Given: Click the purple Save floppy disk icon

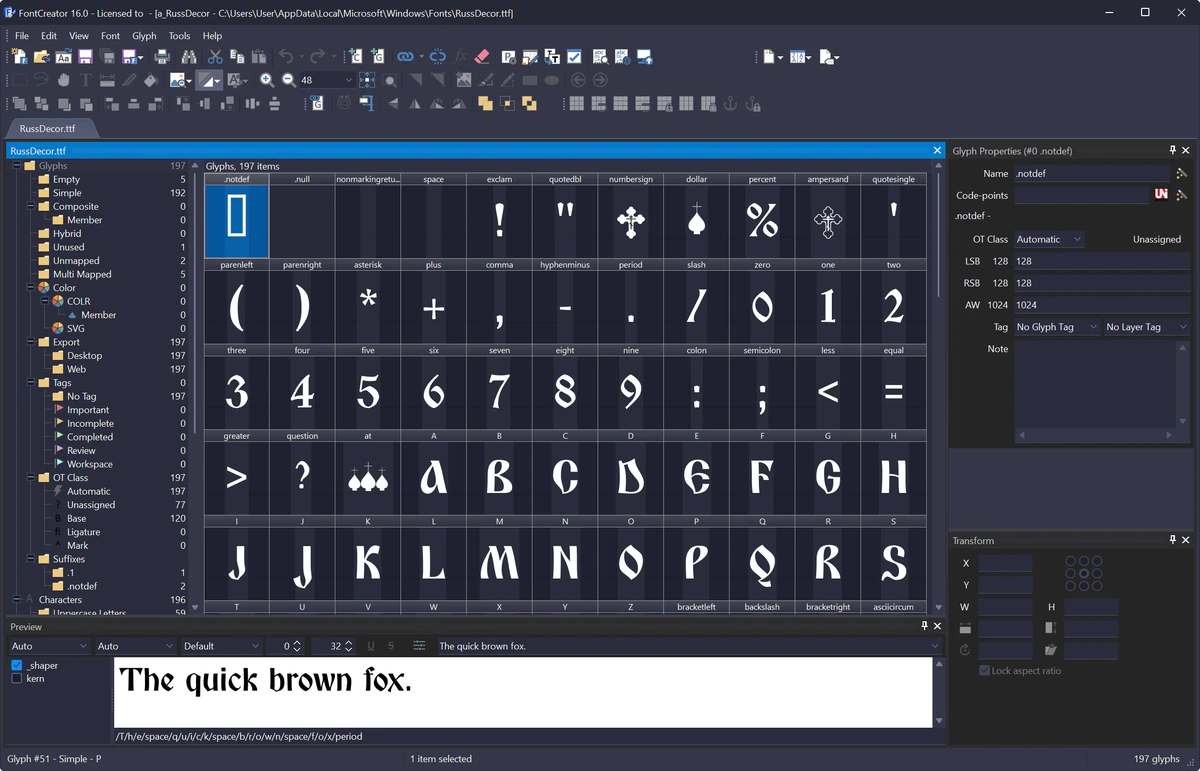Looking at the screenshot, I should point(84,57).
